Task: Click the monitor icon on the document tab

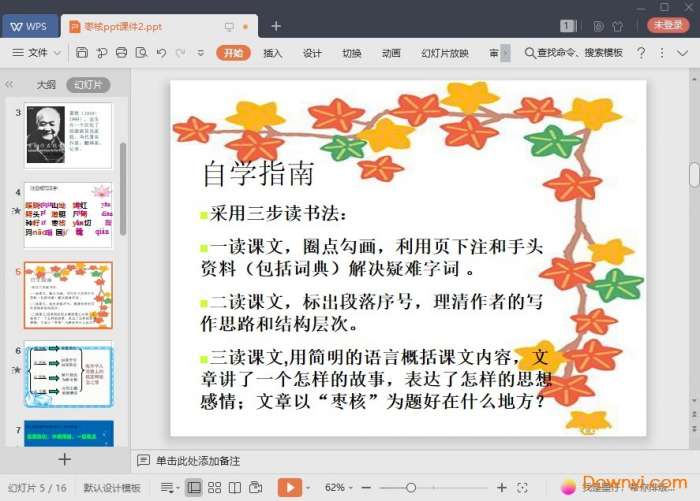Action: 229,27
